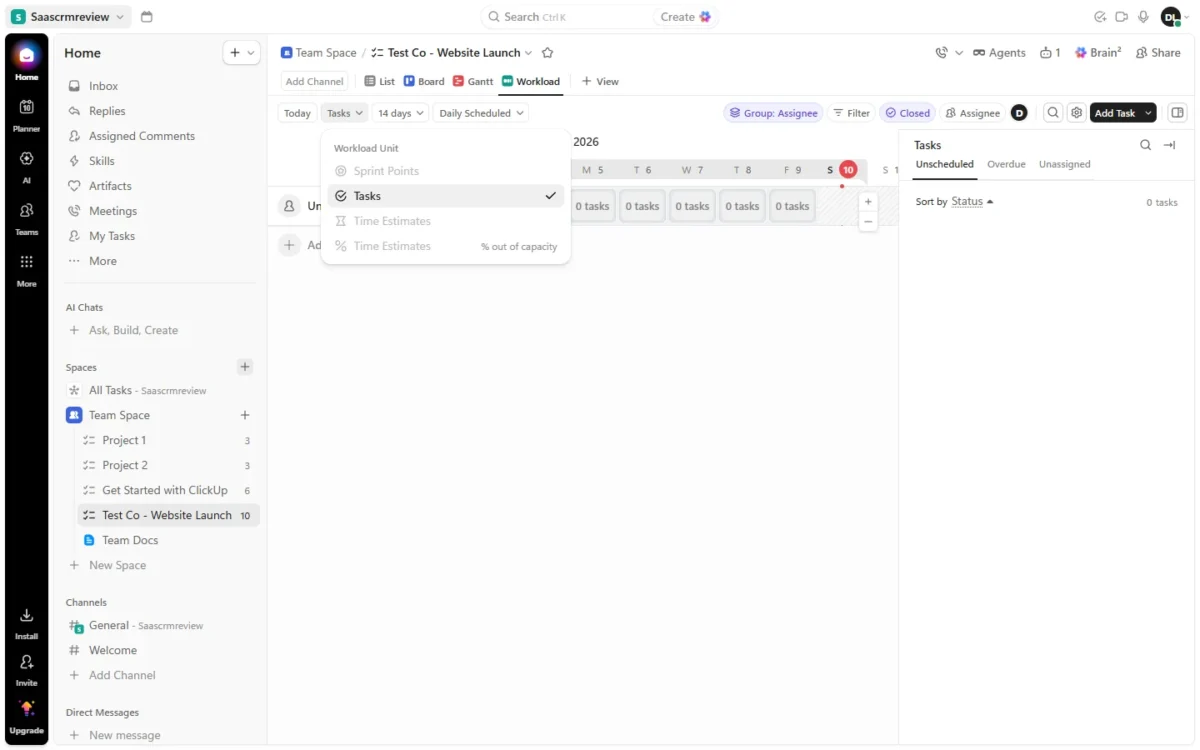
Task: Click the Create button
Action: click(x=686, y=17)
